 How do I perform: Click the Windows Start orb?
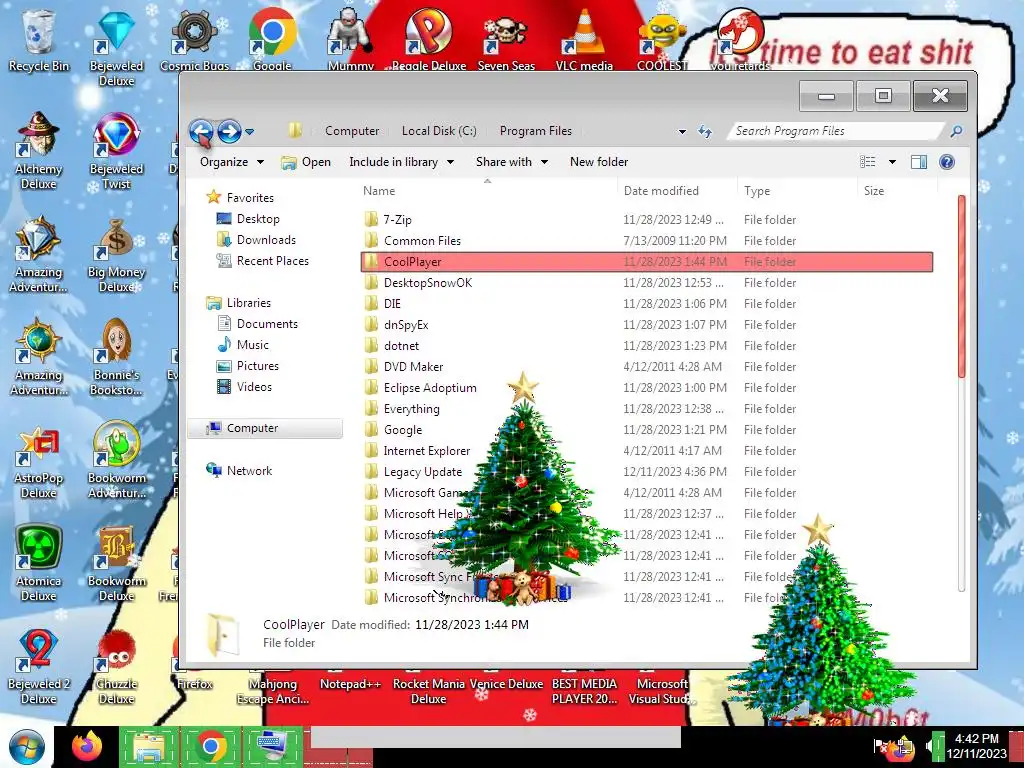pyautogui.click(x=26, y=747)
